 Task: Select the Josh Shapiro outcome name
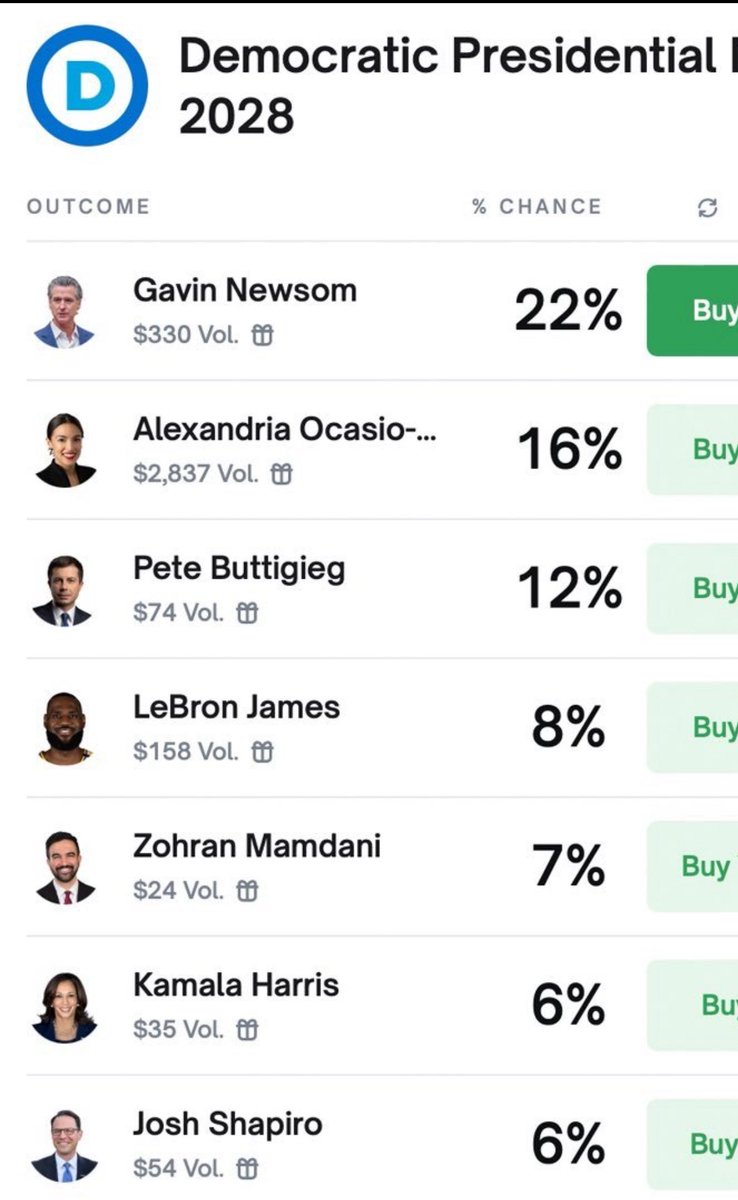[227, 1124]
